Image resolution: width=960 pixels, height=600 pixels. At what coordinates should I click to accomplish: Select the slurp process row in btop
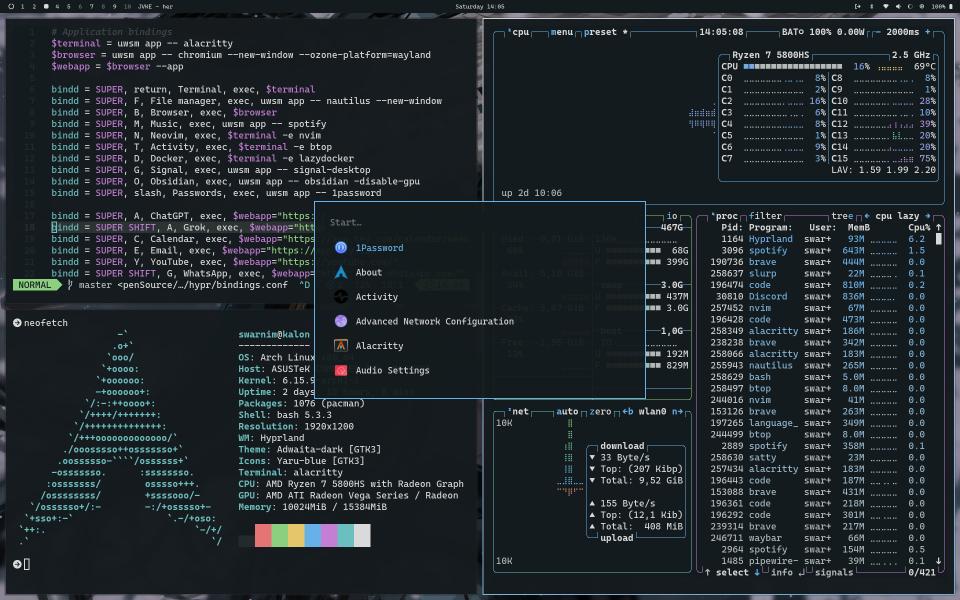(x=817, y=274)
